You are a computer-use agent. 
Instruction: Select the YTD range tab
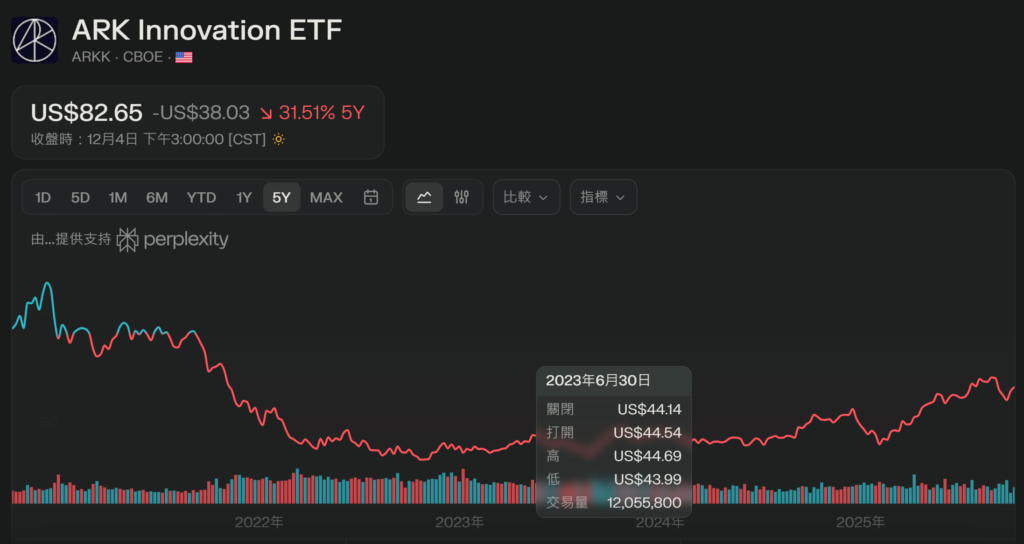coord(201,197)
